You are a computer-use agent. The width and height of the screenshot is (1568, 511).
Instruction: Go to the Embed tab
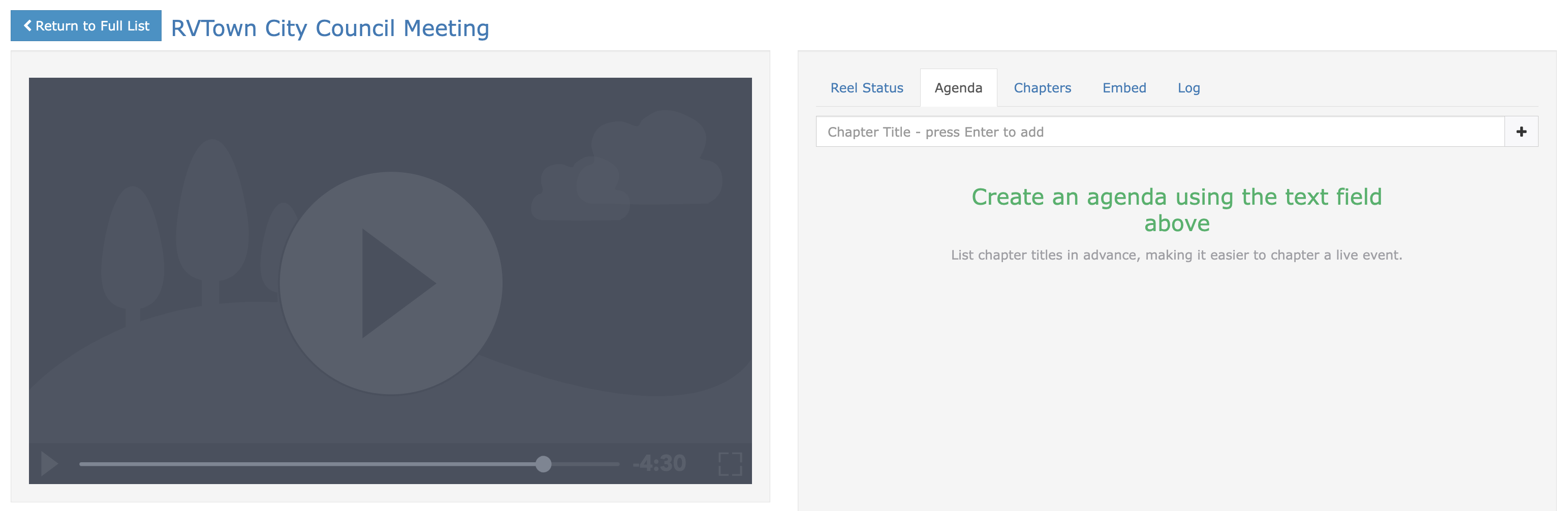[1123, 87]
